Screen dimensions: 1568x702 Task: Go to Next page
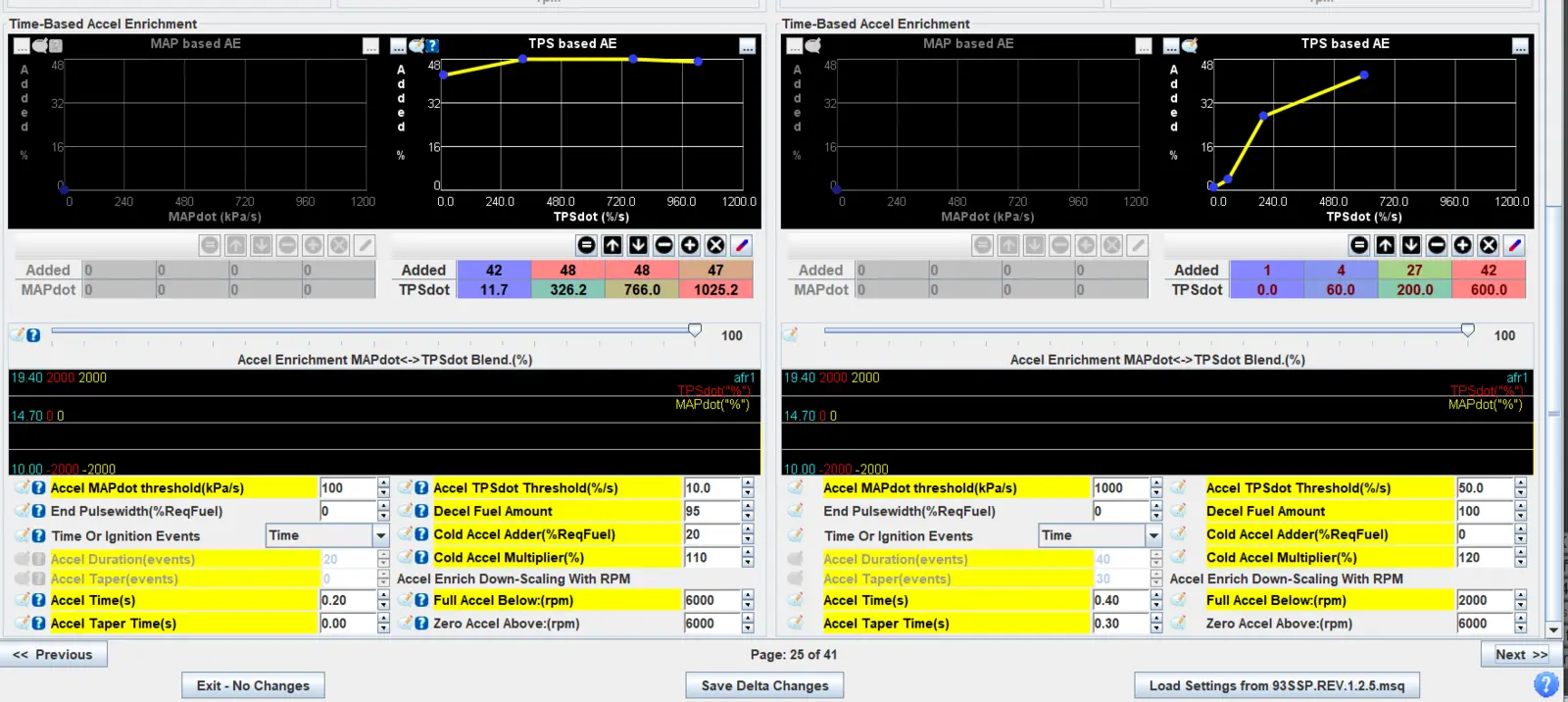coord(1521,654)
